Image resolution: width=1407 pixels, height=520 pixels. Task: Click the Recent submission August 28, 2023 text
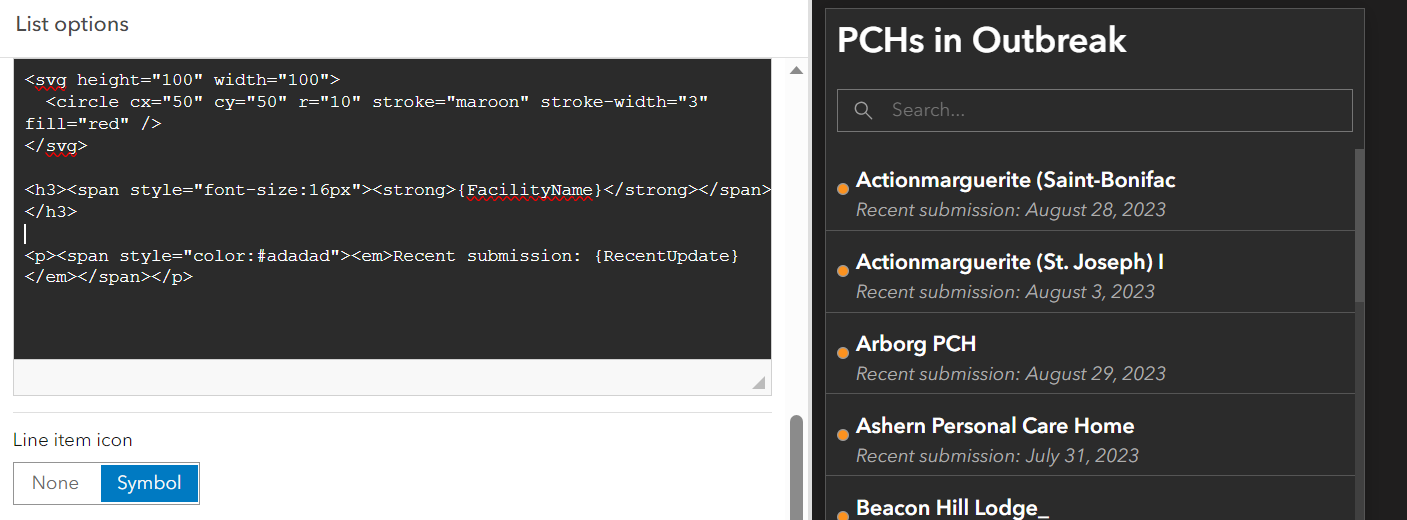click(1010, 210)
